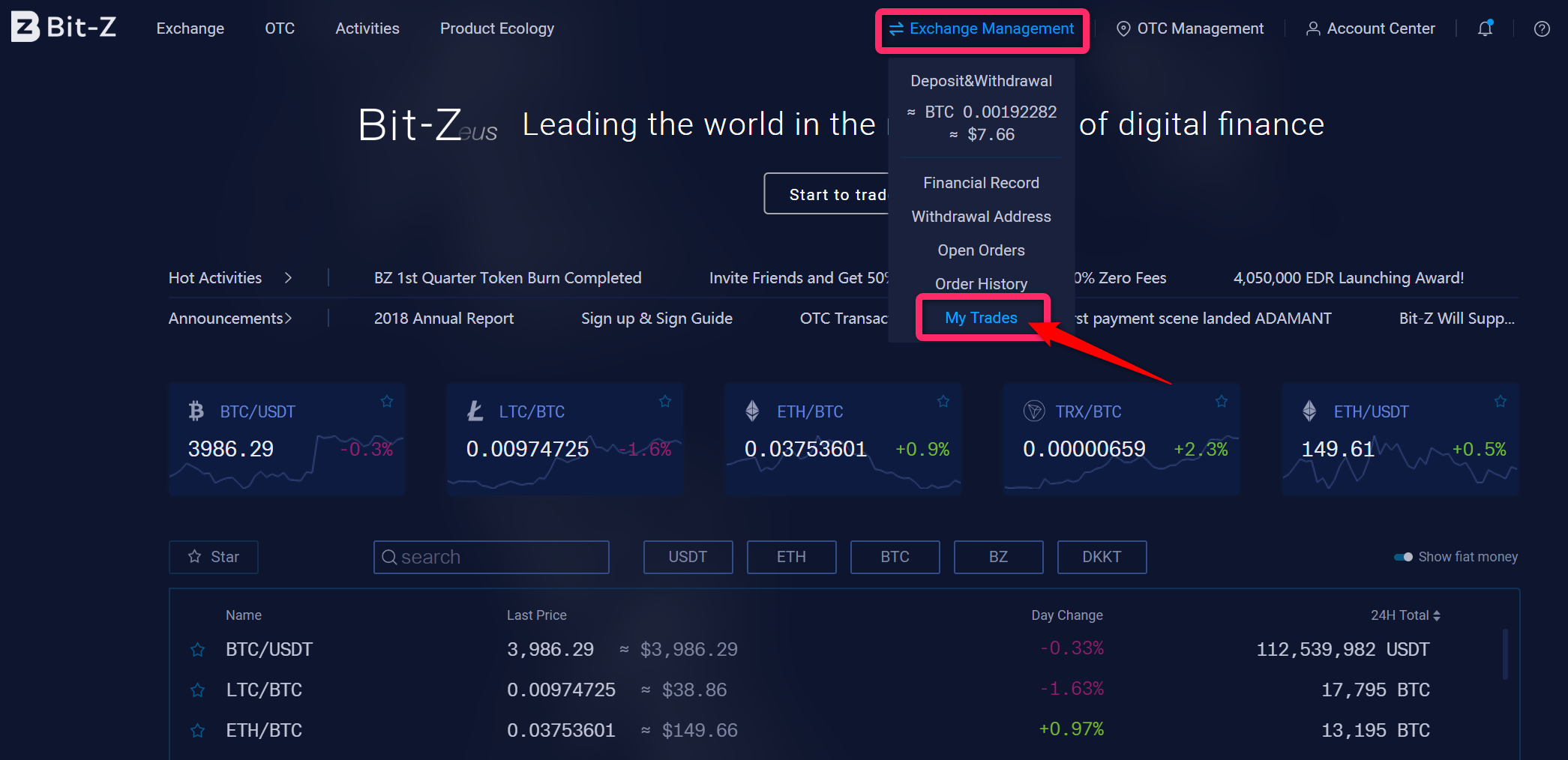Open Invite Friends and Get 50% activity

click(799, 278)
